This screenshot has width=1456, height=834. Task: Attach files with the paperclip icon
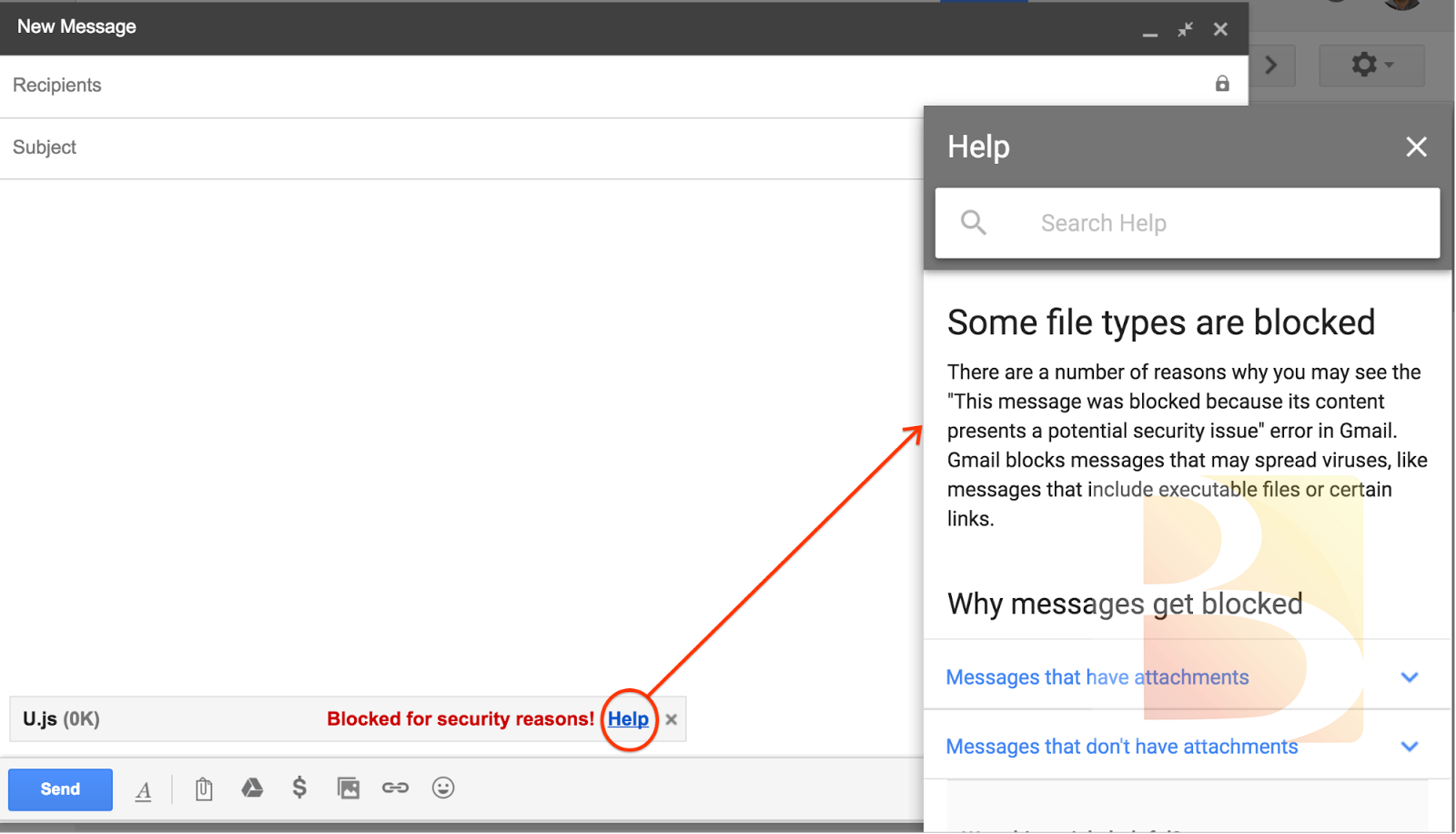click(x=204, y=788)
